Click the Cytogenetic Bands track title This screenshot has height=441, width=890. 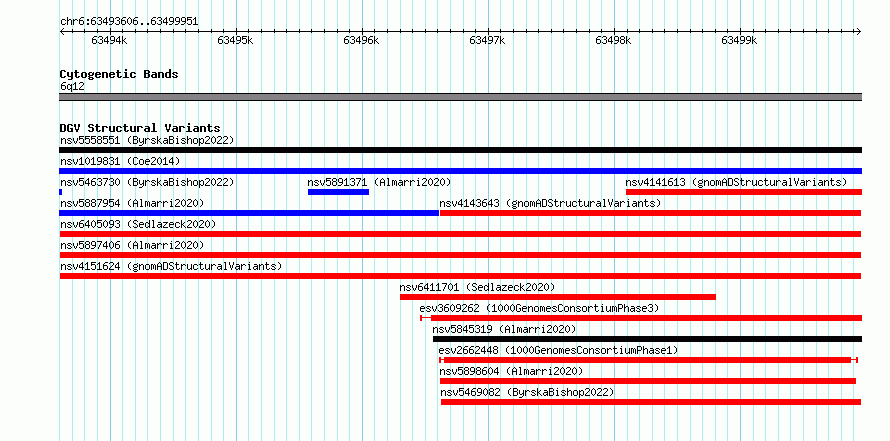[119, 74]
